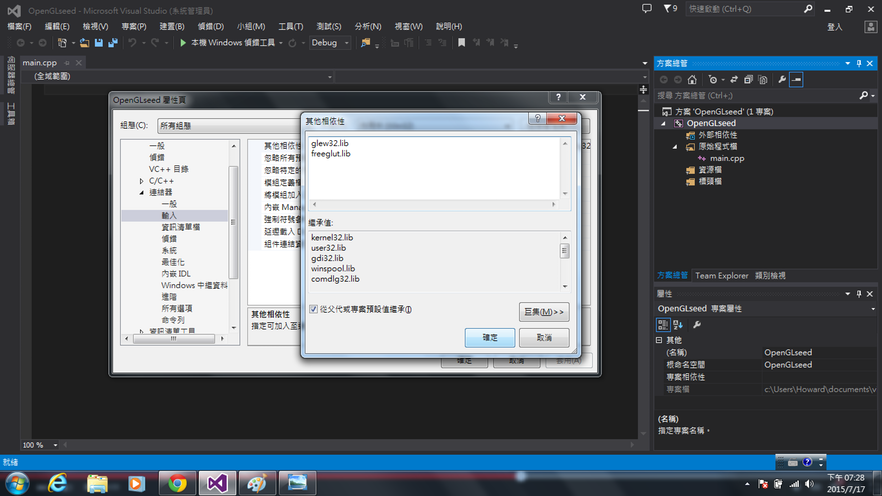Viewport: 882px width, 496px height.
Task: Open the 偵錯(D) menu
Action: point(210,26)
